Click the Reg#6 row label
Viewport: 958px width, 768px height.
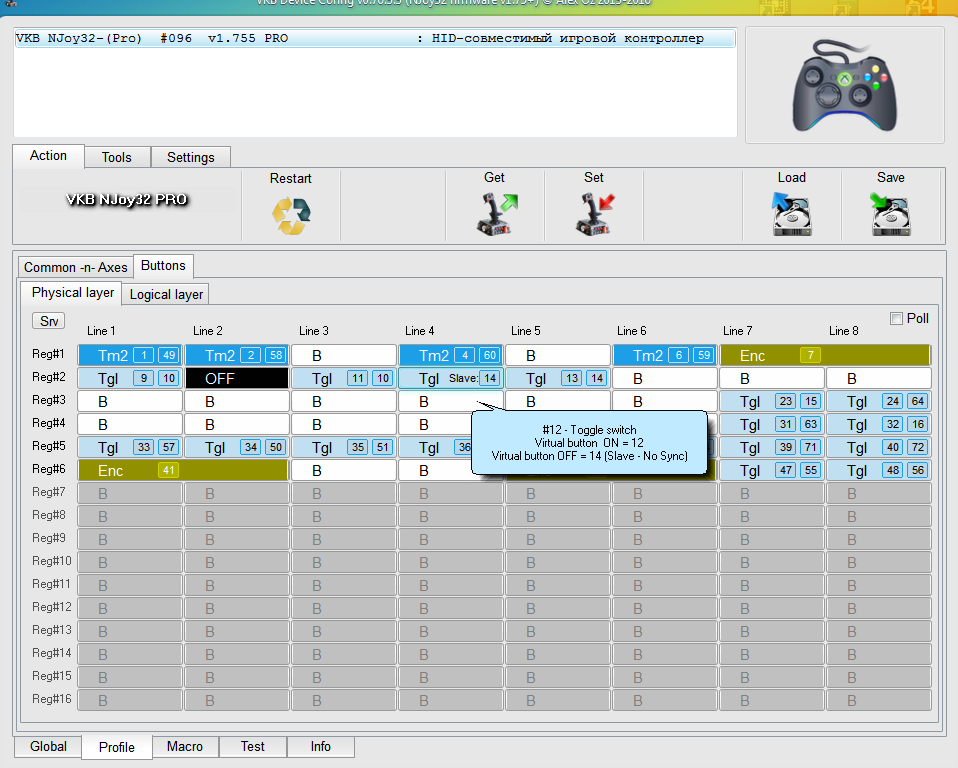(48, 469)
